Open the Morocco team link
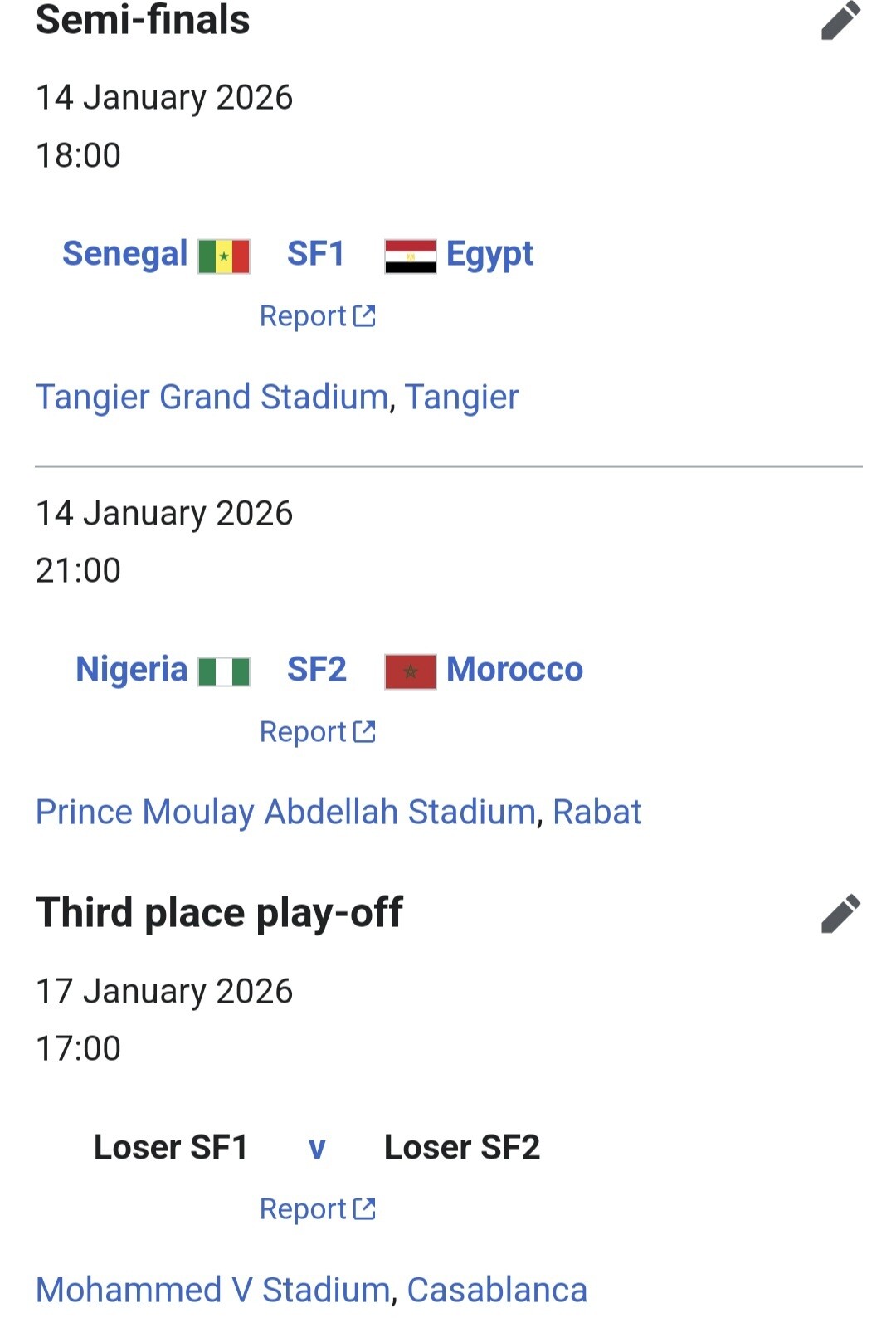896x1318 pixels. click(x=514, y=670)
